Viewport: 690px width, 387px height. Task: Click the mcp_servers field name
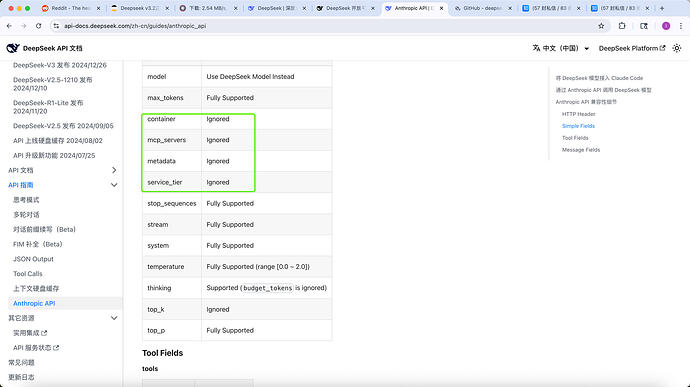point(166,140)
